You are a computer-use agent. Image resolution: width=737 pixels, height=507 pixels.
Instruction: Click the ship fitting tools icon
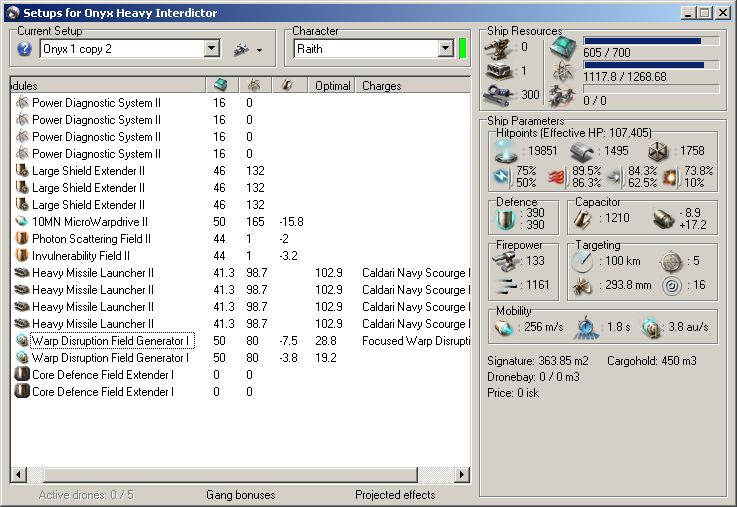(x=242, y=49)
